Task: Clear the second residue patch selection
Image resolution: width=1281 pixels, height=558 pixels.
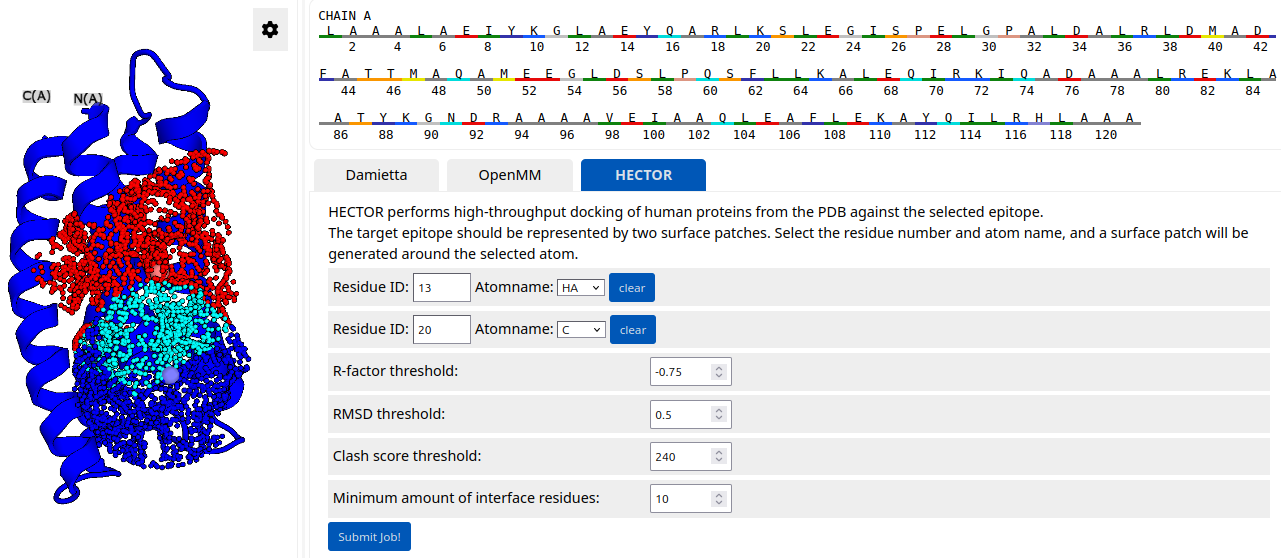Action: tap(632, 330)
